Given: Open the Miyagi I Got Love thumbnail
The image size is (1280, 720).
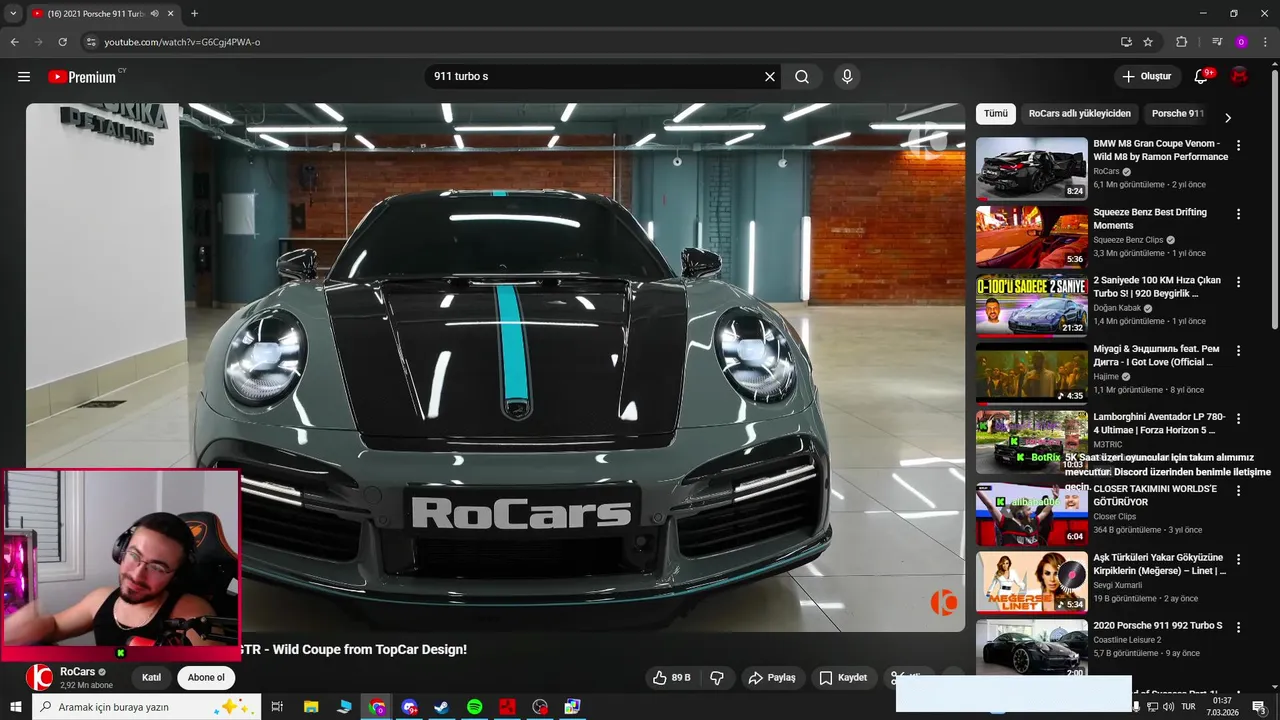Looking at the screenshot, I should tap(1031, 374).
